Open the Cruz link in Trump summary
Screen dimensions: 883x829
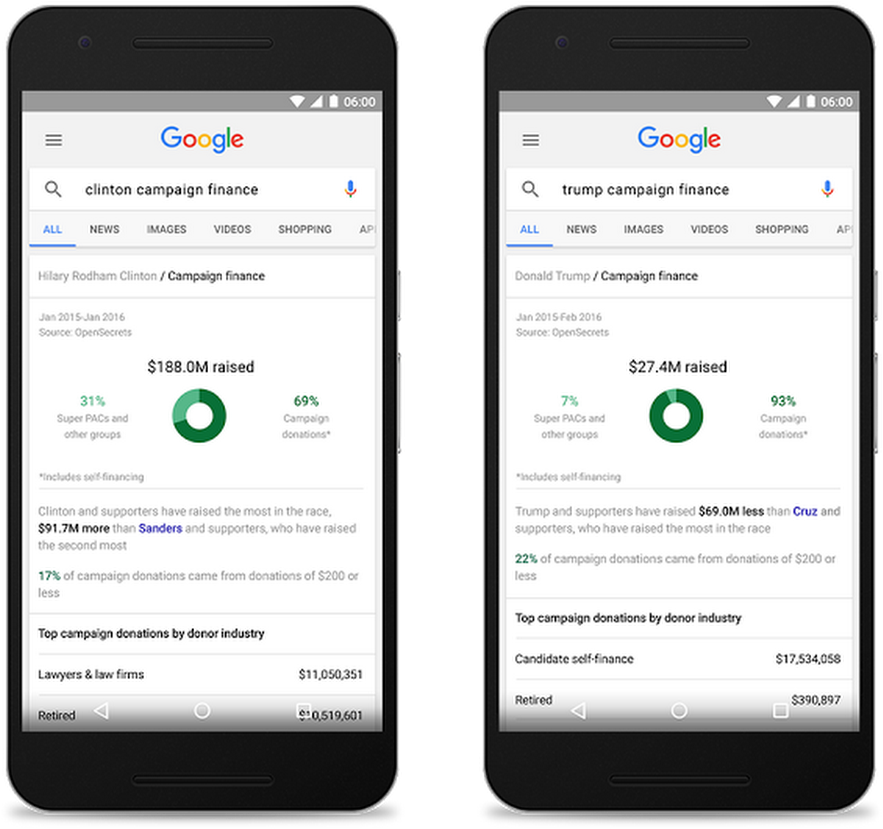pos(805,511)
